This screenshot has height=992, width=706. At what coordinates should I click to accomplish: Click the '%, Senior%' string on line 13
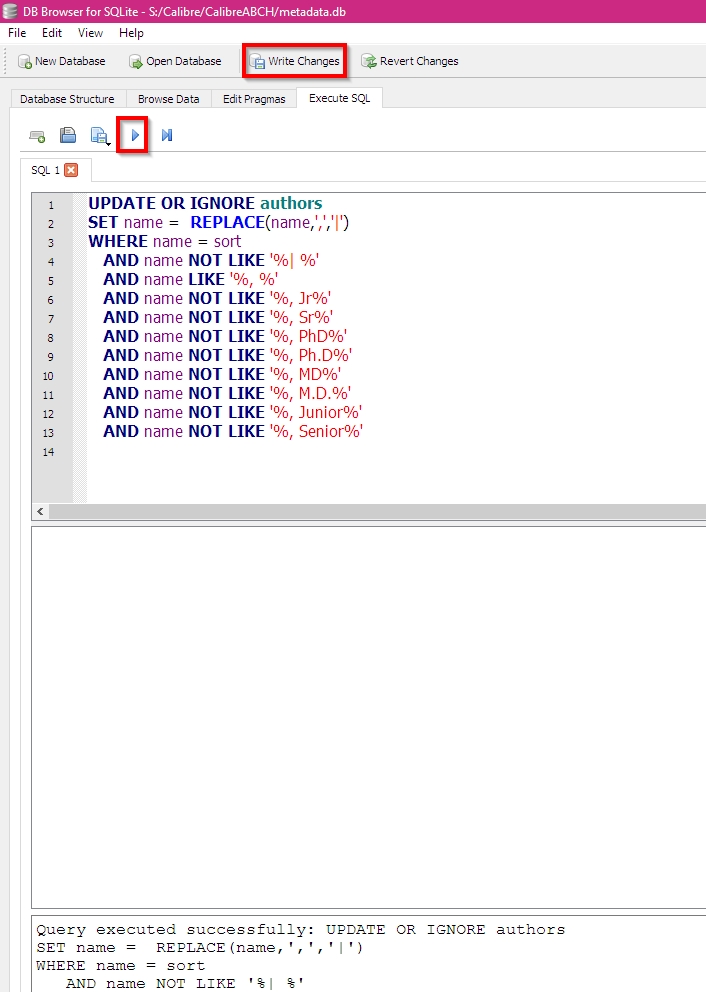point(316,431)
